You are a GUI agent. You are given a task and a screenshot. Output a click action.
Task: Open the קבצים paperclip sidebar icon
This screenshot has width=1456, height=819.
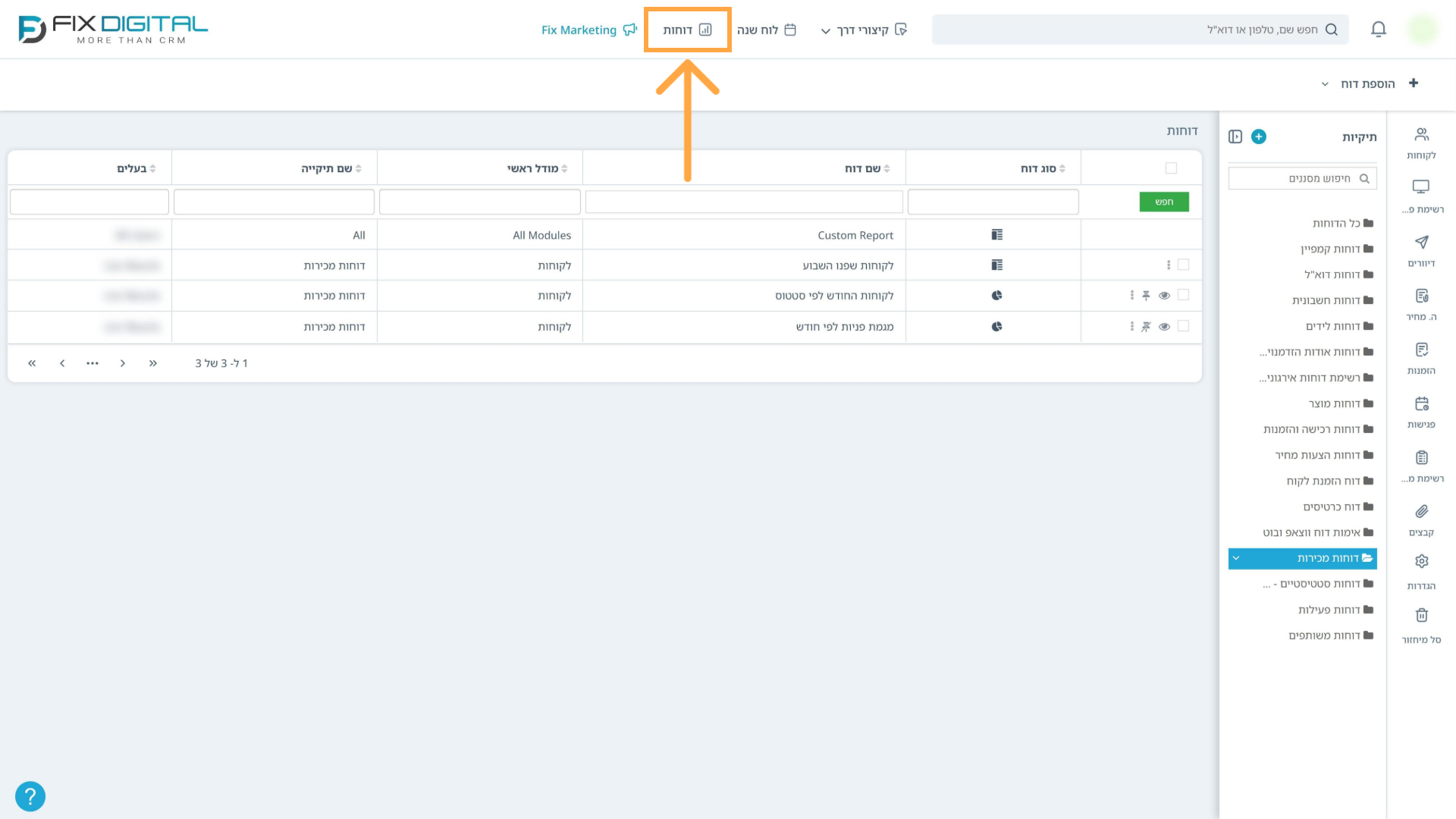[1421, 520]
